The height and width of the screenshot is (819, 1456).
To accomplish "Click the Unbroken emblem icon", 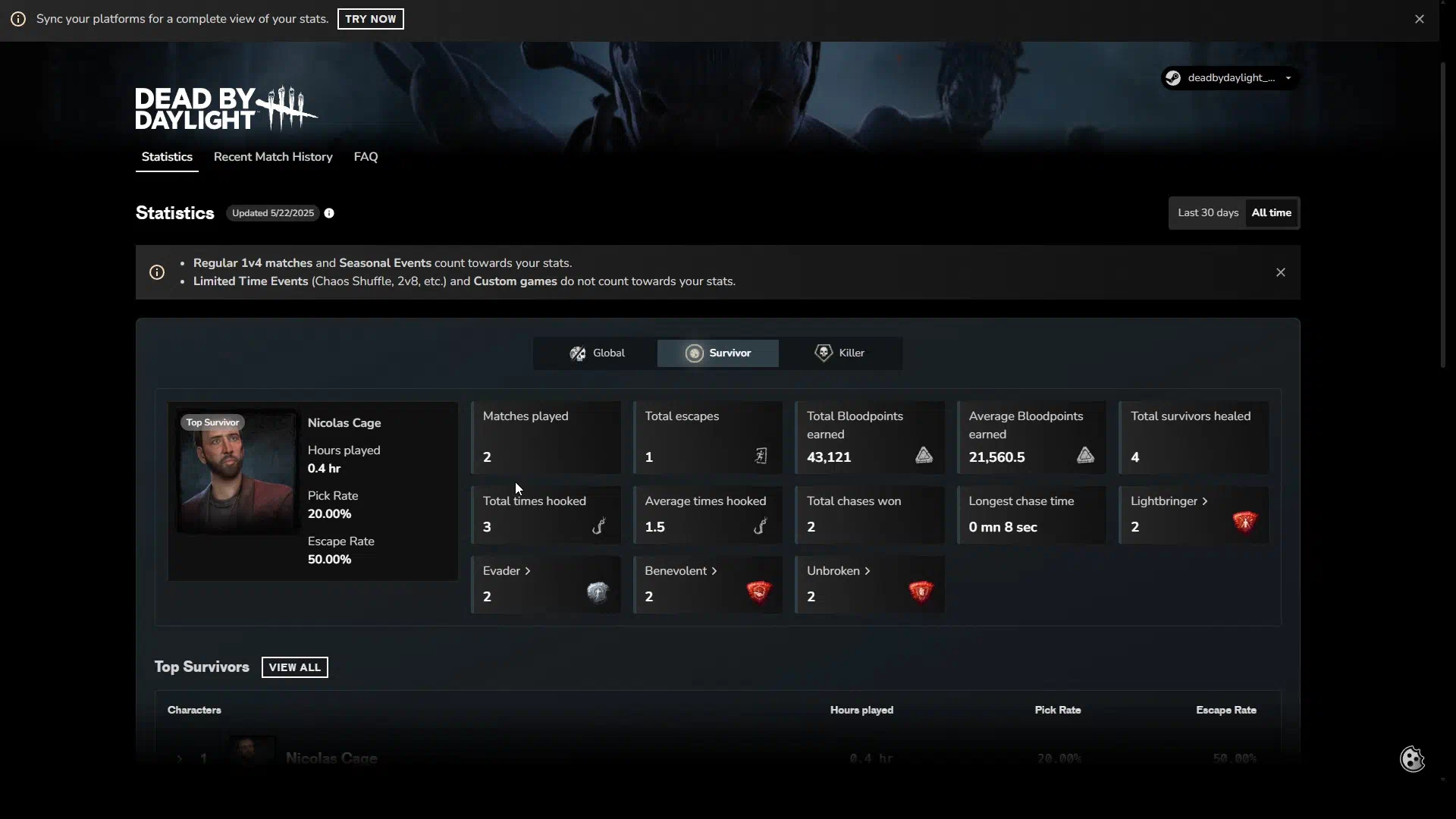I will (x=921, y=591).
